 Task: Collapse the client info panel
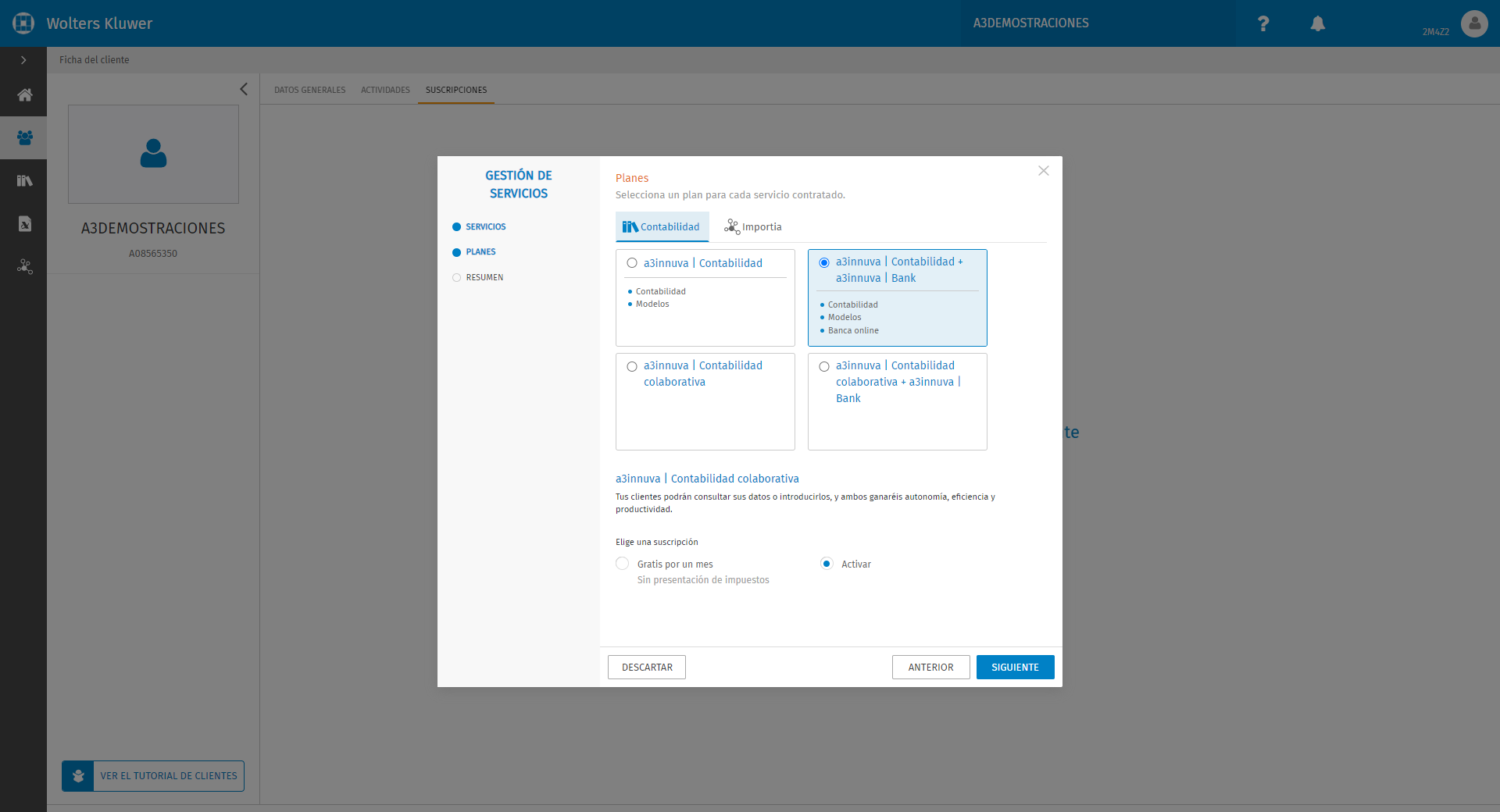coord(244,89)
